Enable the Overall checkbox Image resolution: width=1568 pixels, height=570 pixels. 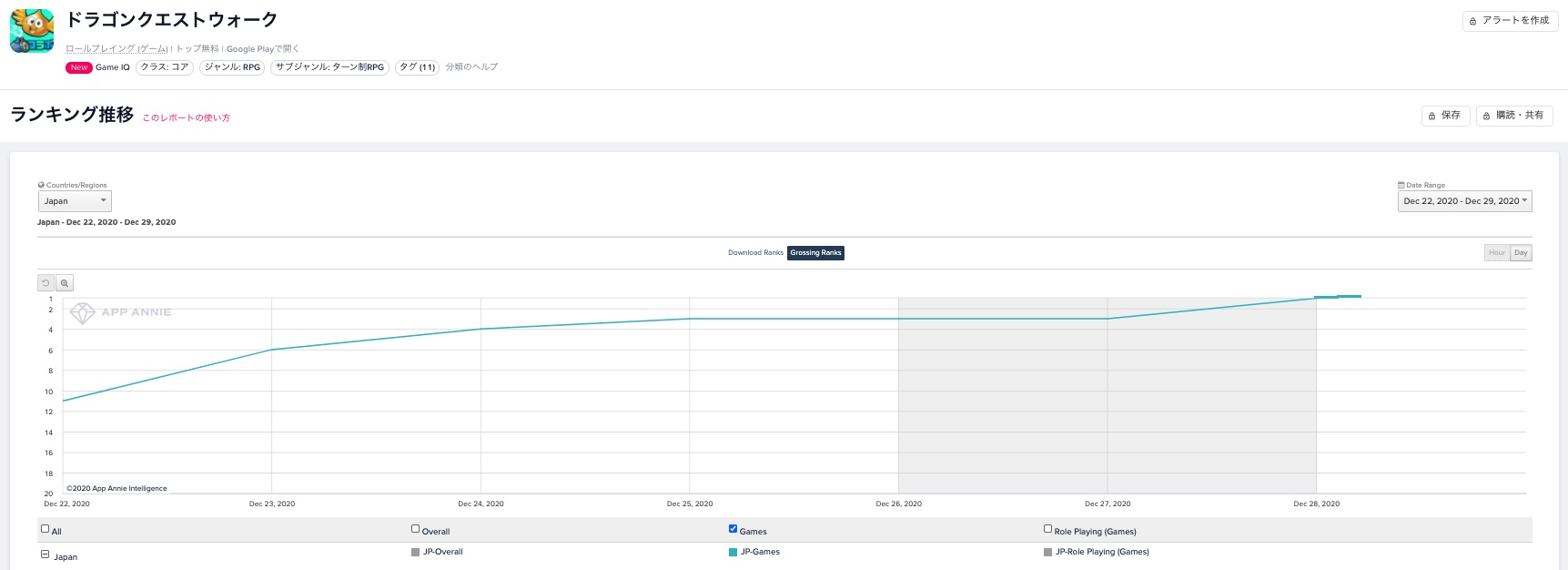pos(415,528)
